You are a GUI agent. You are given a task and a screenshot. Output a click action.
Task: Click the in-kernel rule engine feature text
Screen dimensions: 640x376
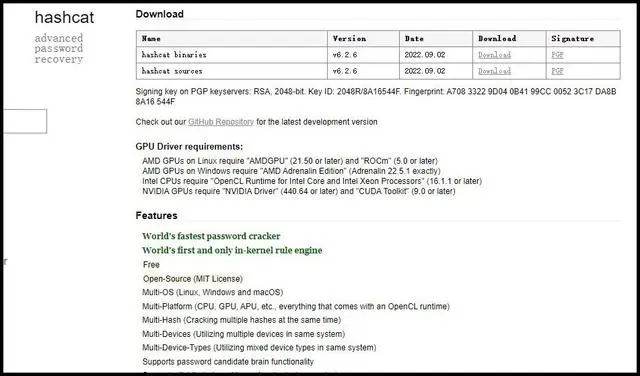coord(232,250)
